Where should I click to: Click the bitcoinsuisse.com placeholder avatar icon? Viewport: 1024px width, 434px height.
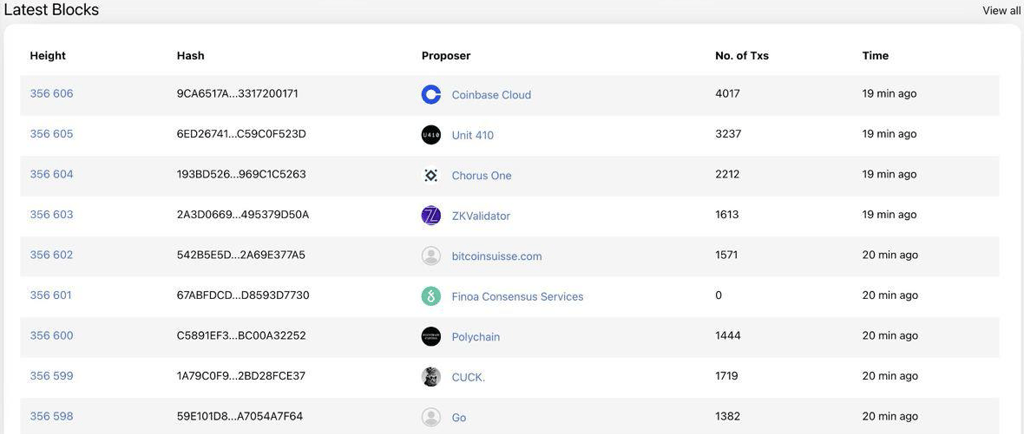[x=431, y=256]
